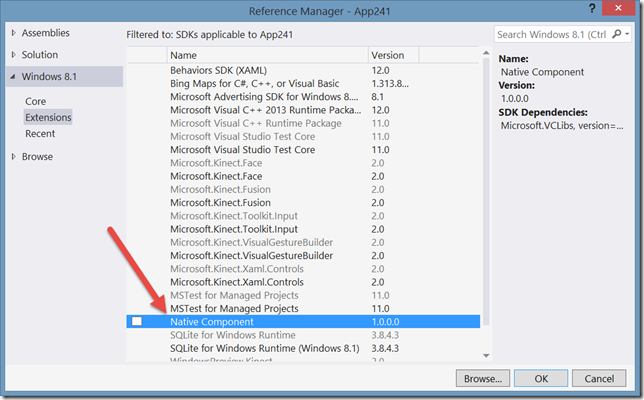This screenshot has height=400, width=644.
Task: Click Bing Maps version 1.313.8... cell
Action: [x=390, y=83]
